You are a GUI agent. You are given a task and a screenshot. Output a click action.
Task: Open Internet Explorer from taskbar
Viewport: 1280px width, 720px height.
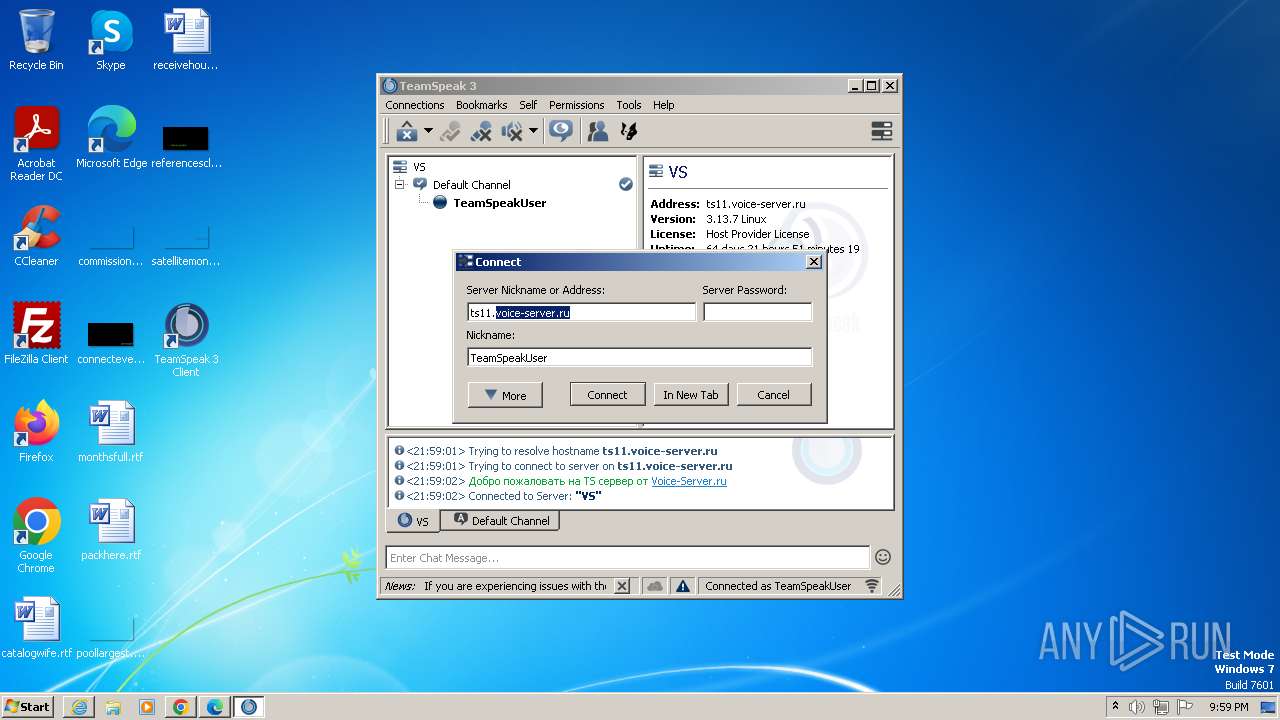pos(79,707)
